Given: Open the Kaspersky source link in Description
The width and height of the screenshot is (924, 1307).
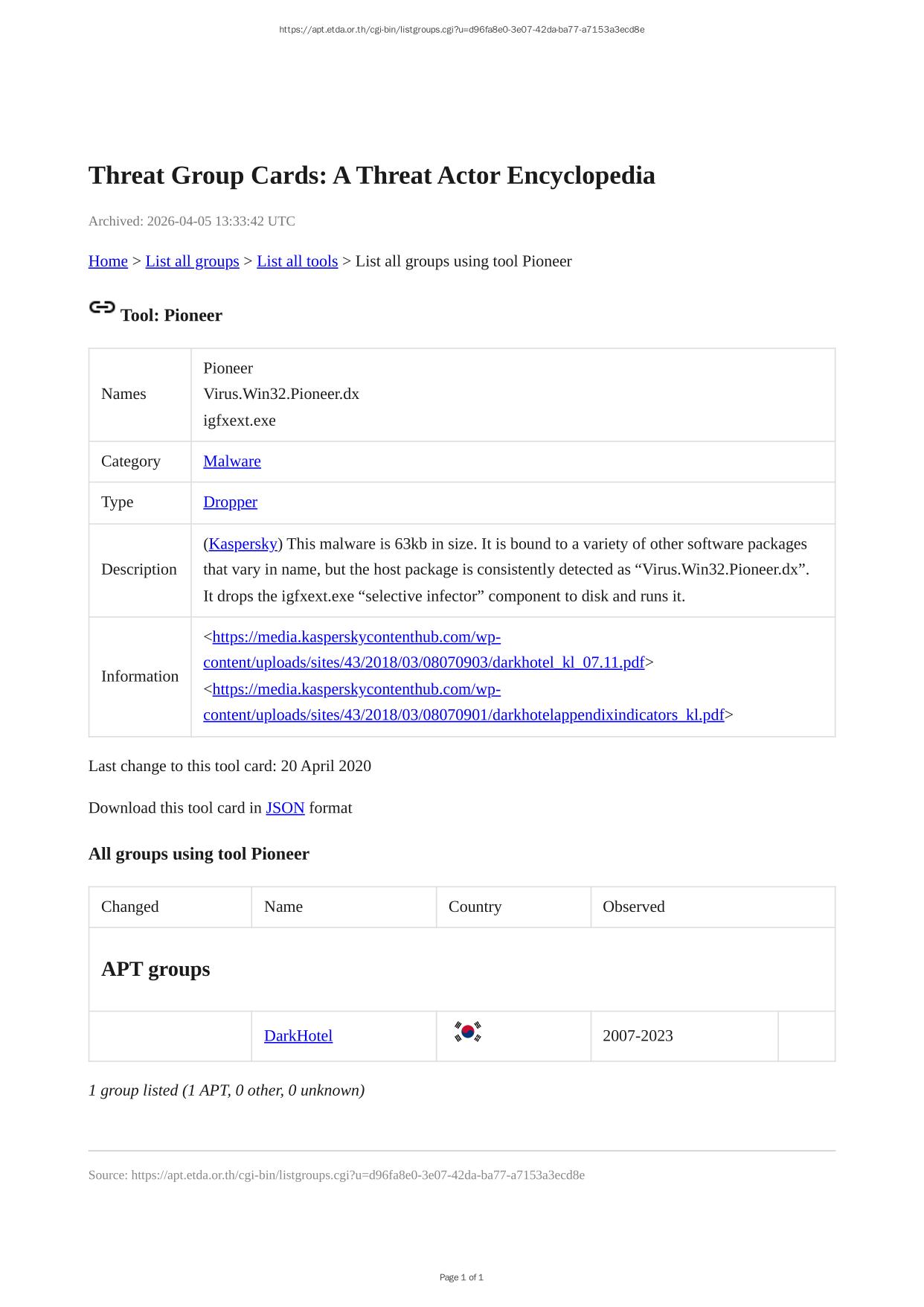Looking at the screenshot, I should 243,544.
